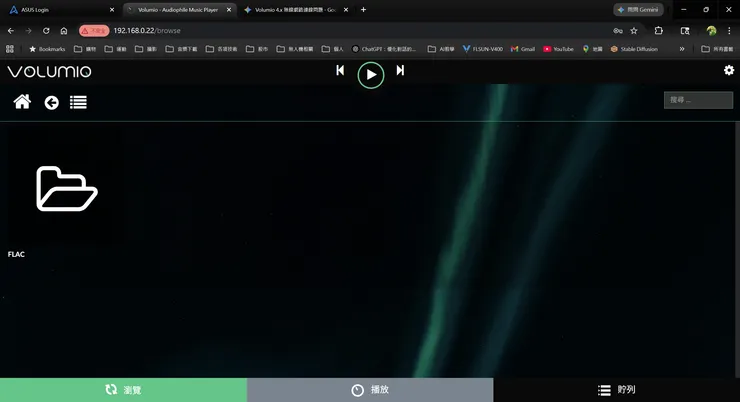Image resolution: width=740 pixels, height=402 pixels.
Task: Open the Extensions puzzle icon
Action: [x=659, y=31]
